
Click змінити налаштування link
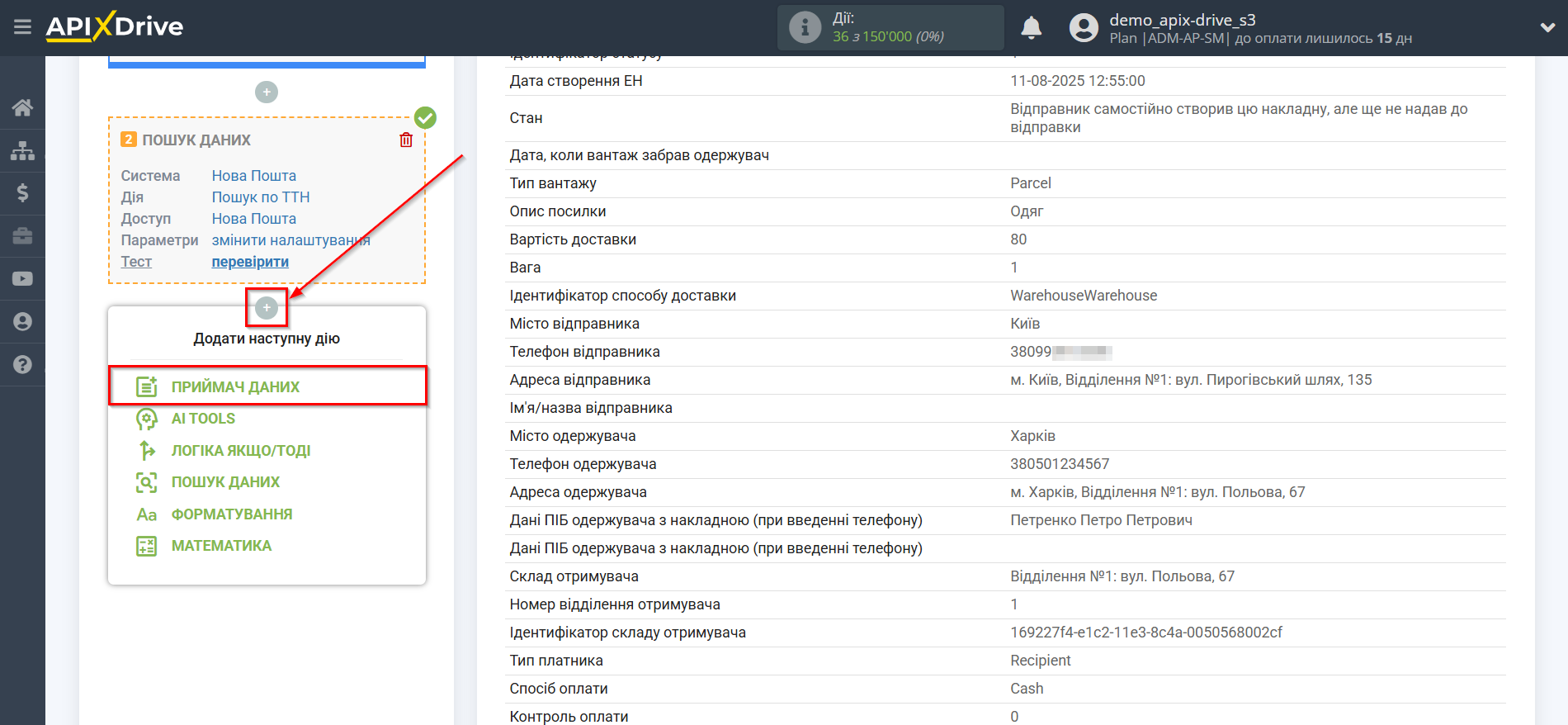pos(291,240)
